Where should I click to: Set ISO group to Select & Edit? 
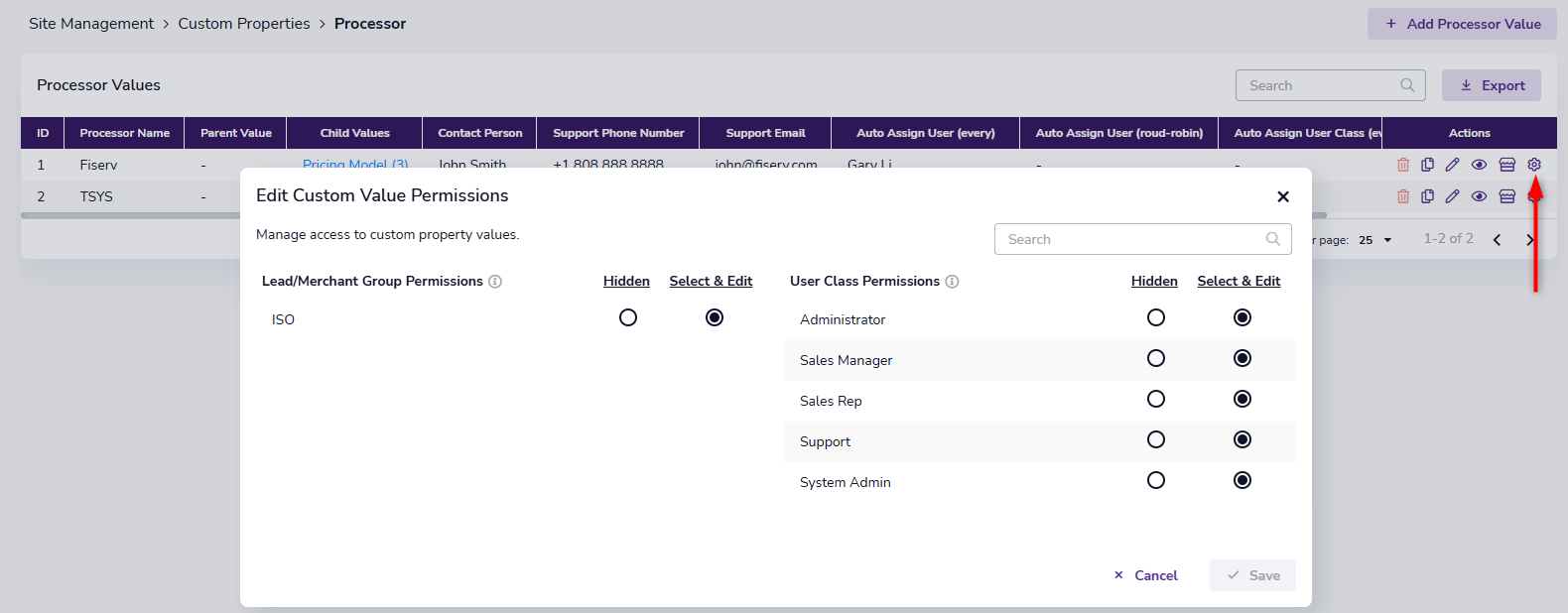tap(715, 317)
